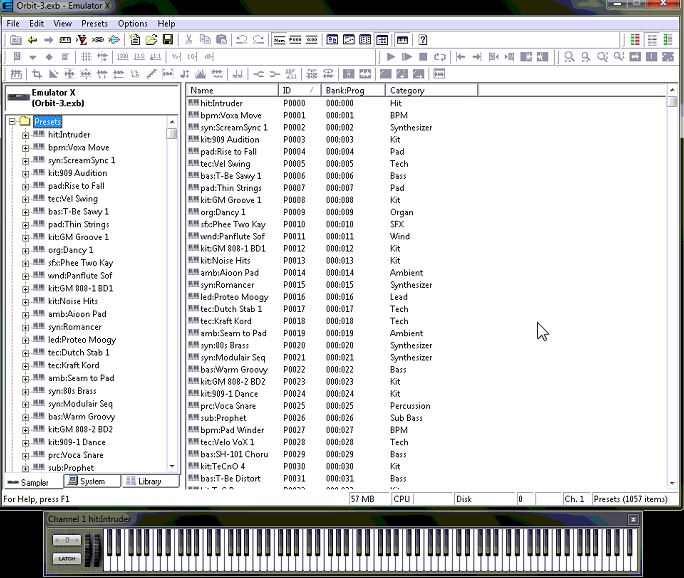684x578 pixels.
Task: Toggle the Name display mode button
Action: click(x=279, y=40)
